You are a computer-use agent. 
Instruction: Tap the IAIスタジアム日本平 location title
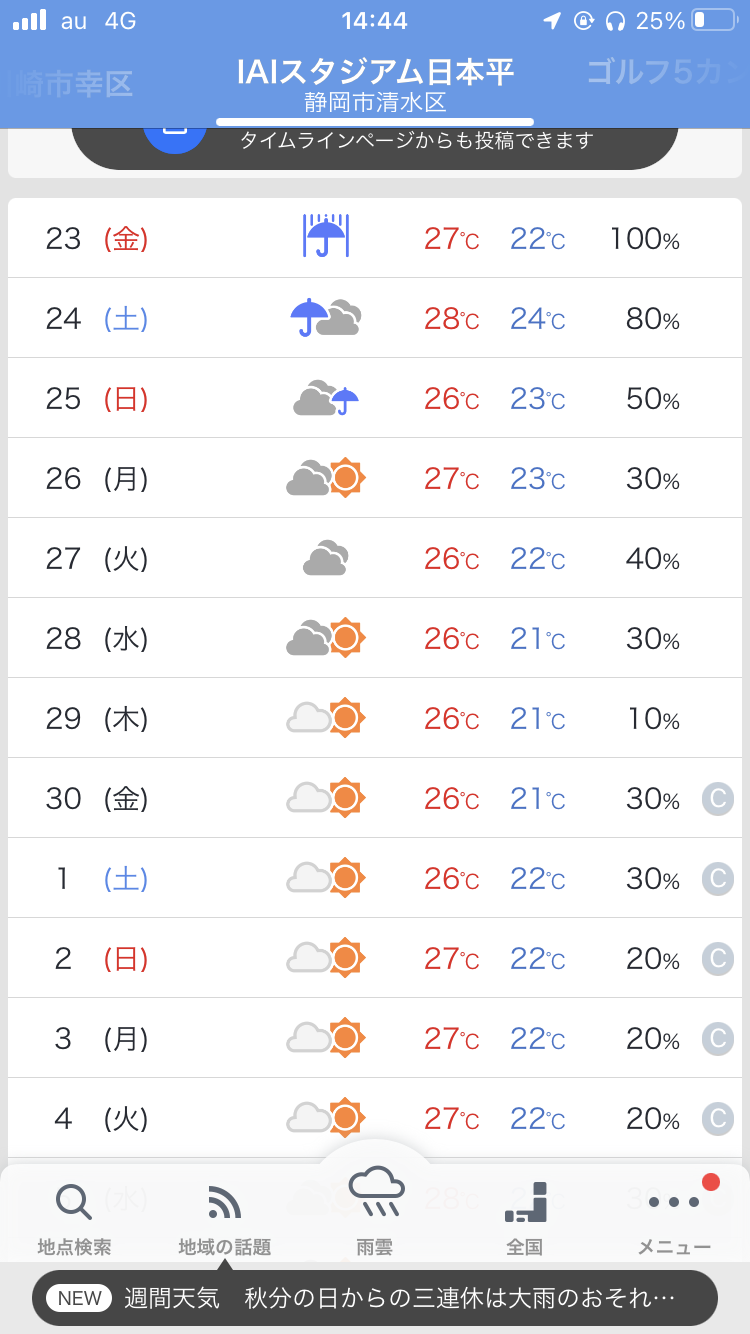[x=375, y=72]
